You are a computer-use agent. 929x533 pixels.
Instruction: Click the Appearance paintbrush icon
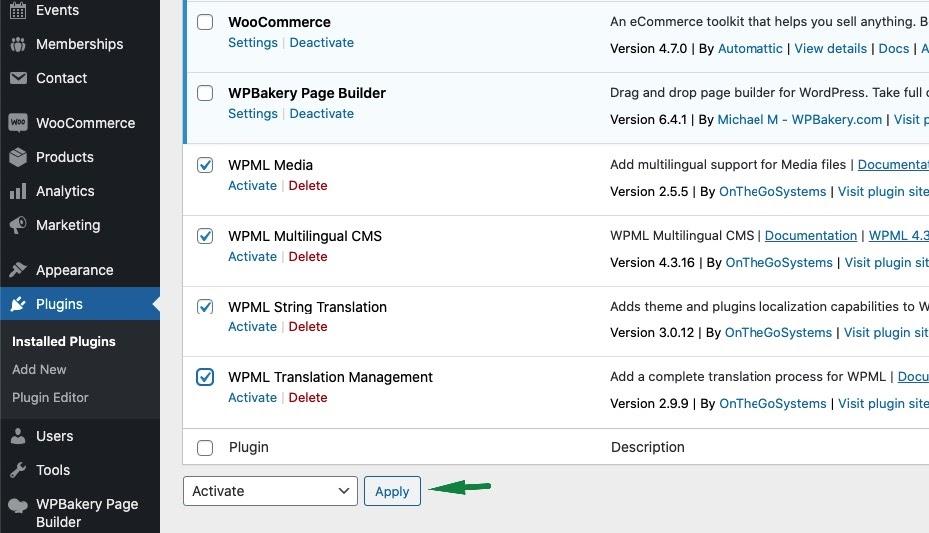pyautogui.click(x=18, y=270)
